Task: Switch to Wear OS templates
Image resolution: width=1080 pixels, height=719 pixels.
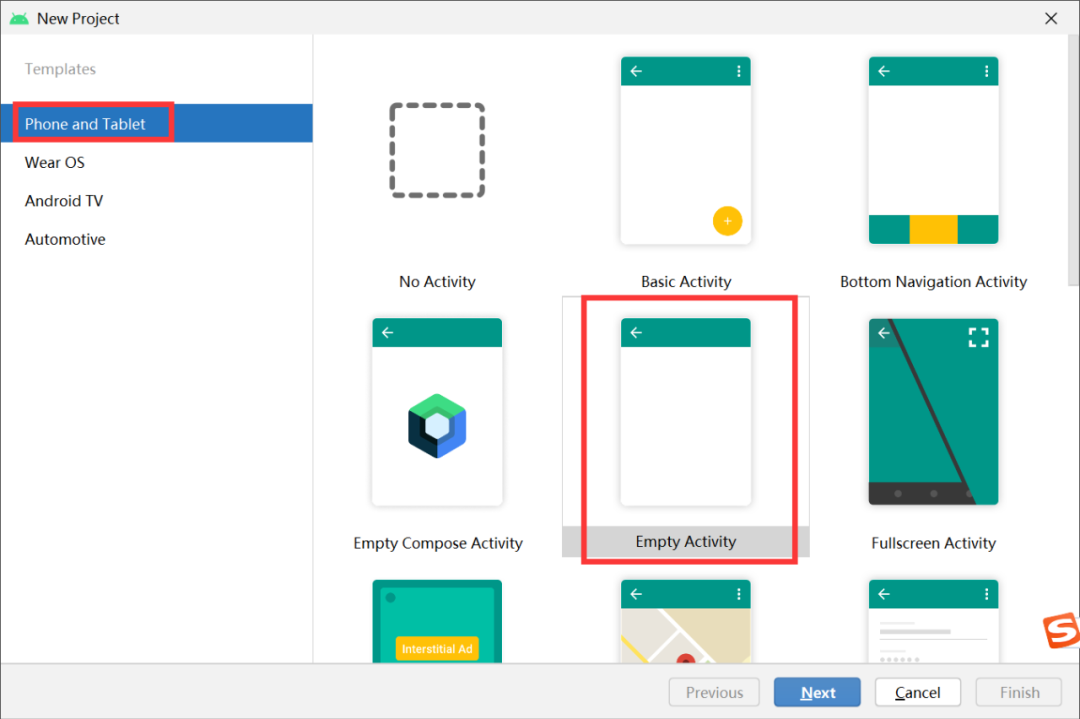Action: [156, 163]
